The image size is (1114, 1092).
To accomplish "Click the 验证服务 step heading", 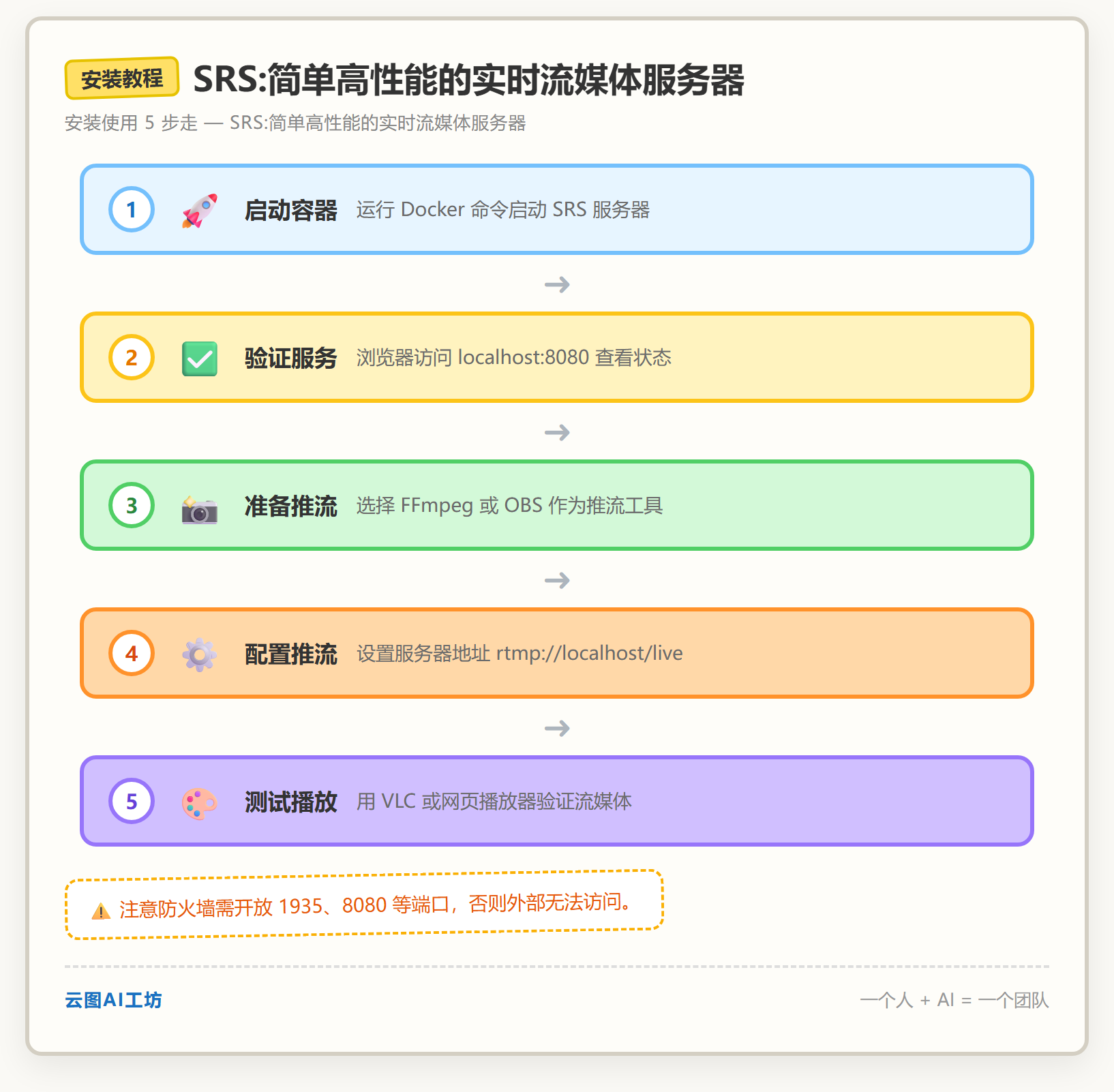I will click(291, 358).
